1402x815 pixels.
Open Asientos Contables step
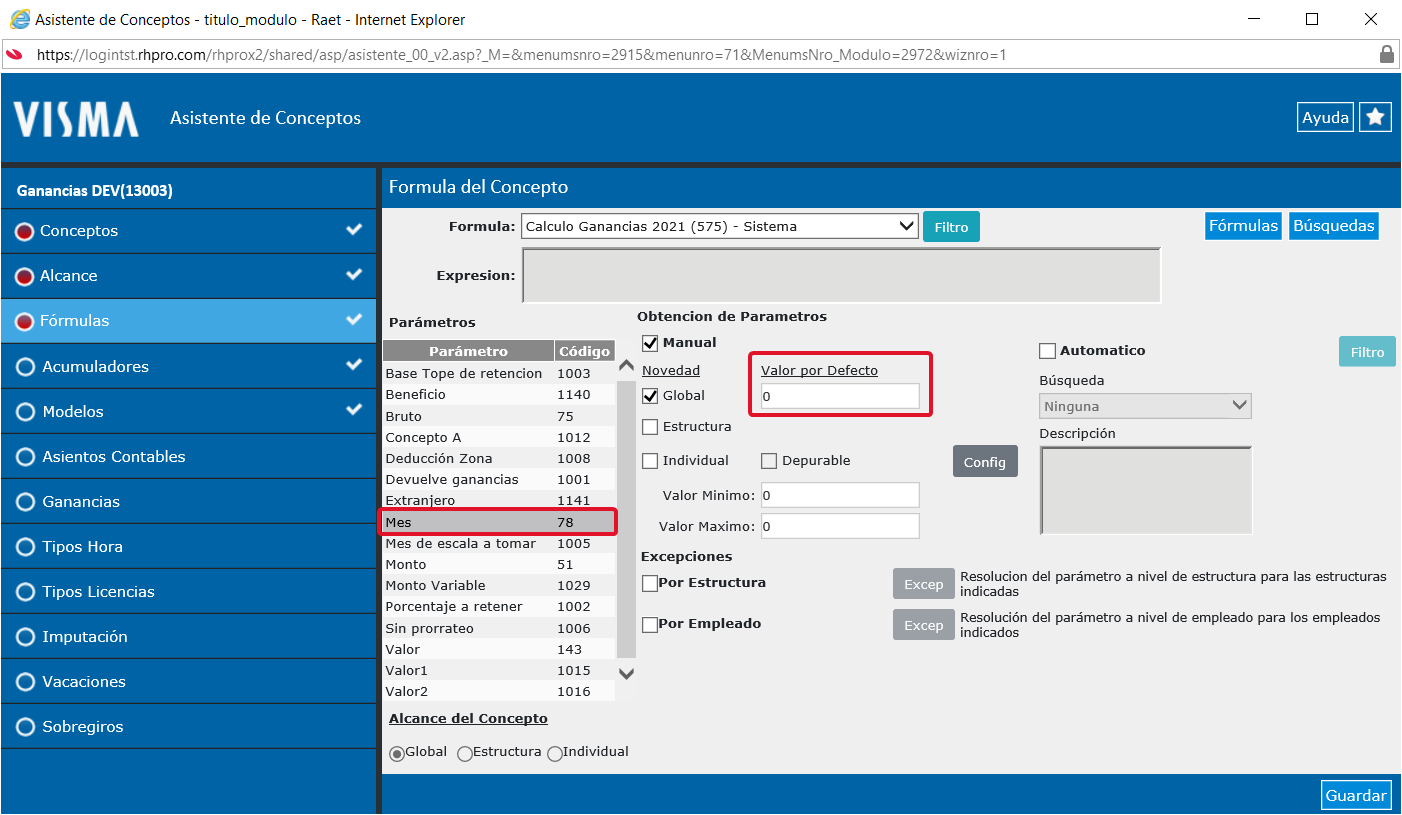[x=189, y=456]
